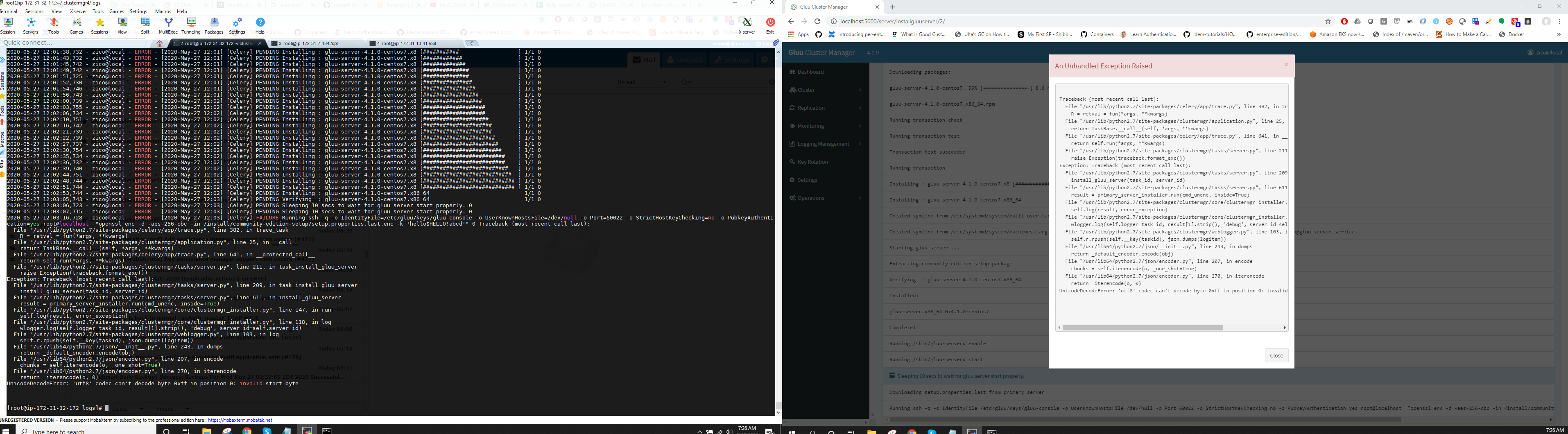Open Chrome three-dot menu

coord(1559,21)
